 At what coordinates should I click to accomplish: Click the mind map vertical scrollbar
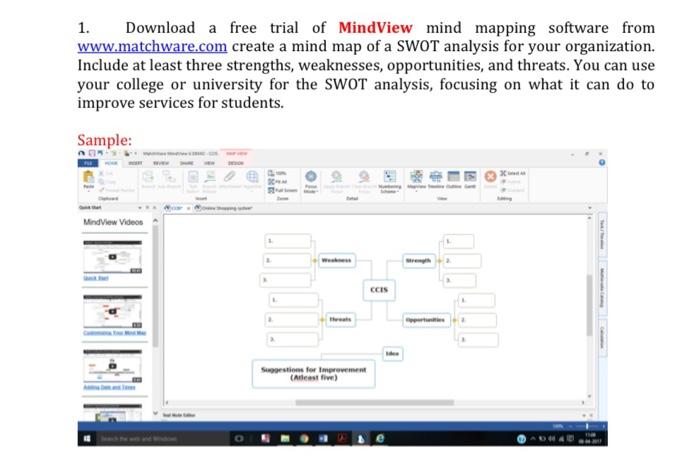tap(589, 306)
